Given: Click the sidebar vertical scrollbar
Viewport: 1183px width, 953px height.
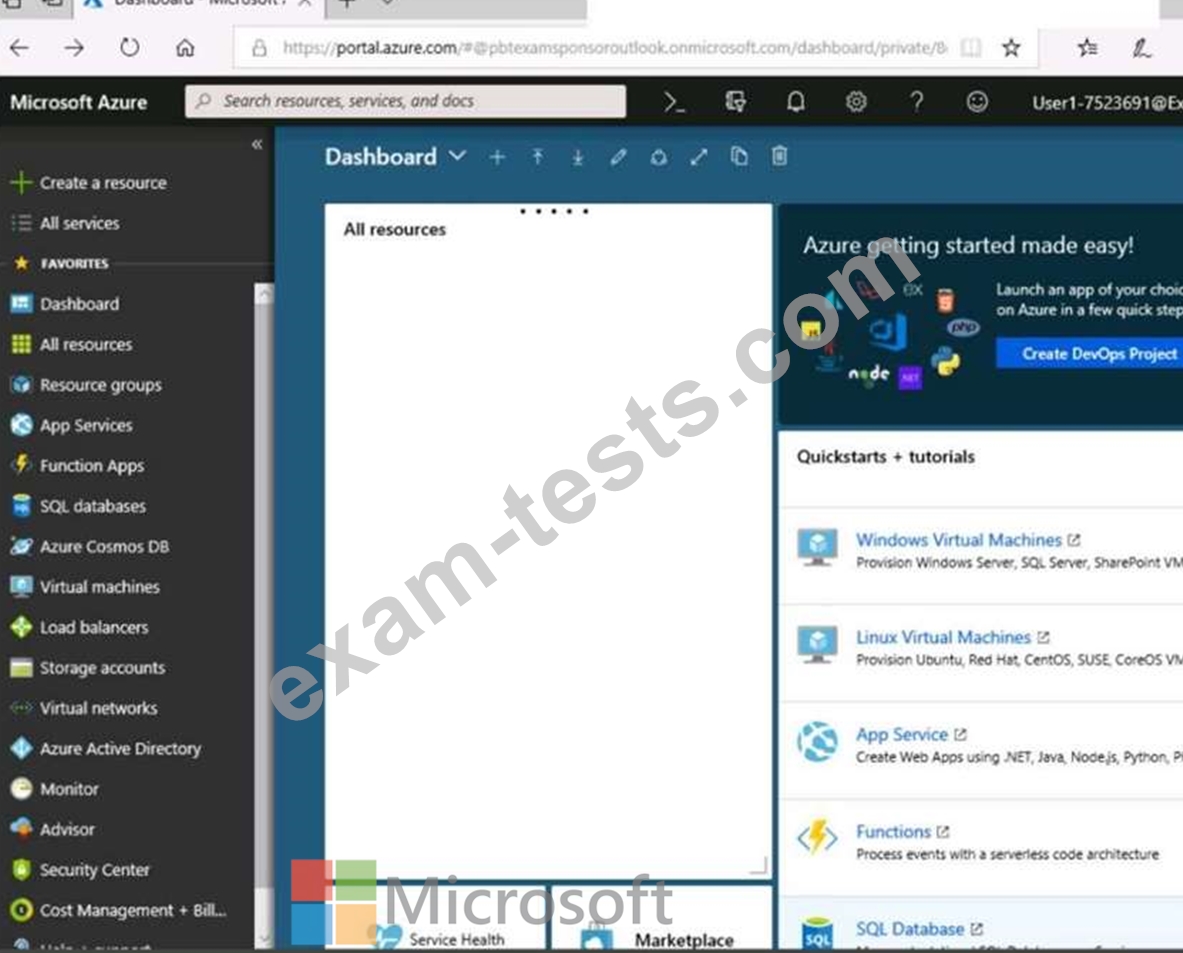Looking at the screenshot, I should coord(264,600).
